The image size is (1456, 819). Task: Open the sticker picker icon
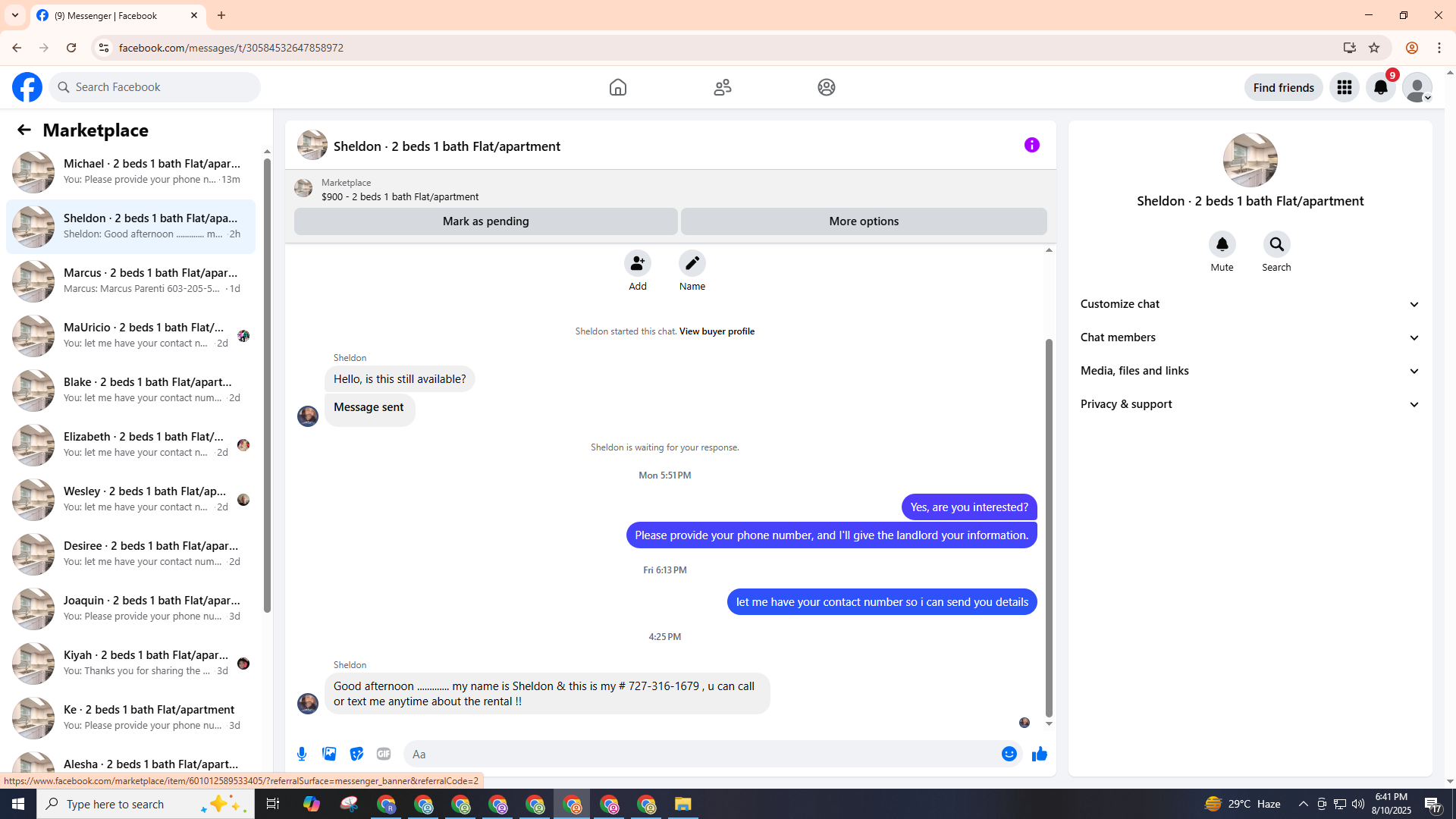(356, 754)
